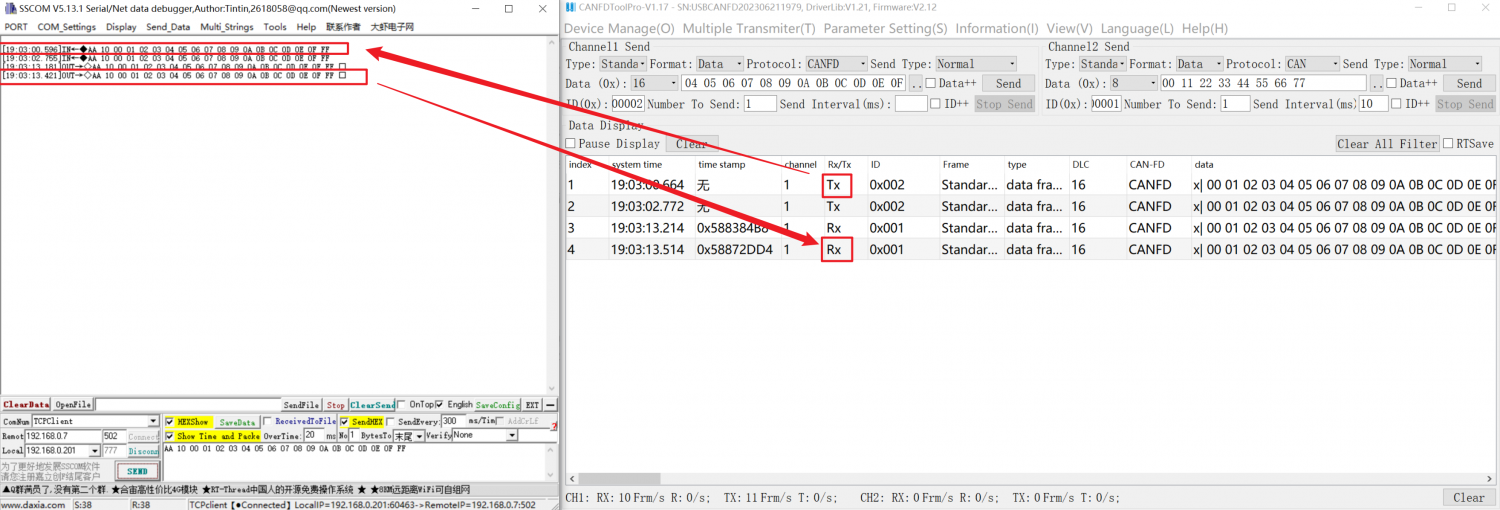Collapse SSCOM panel with the dash button
Image resolution: width=1500 pixels, height=510 pixels.
click(x=550, y=405)
